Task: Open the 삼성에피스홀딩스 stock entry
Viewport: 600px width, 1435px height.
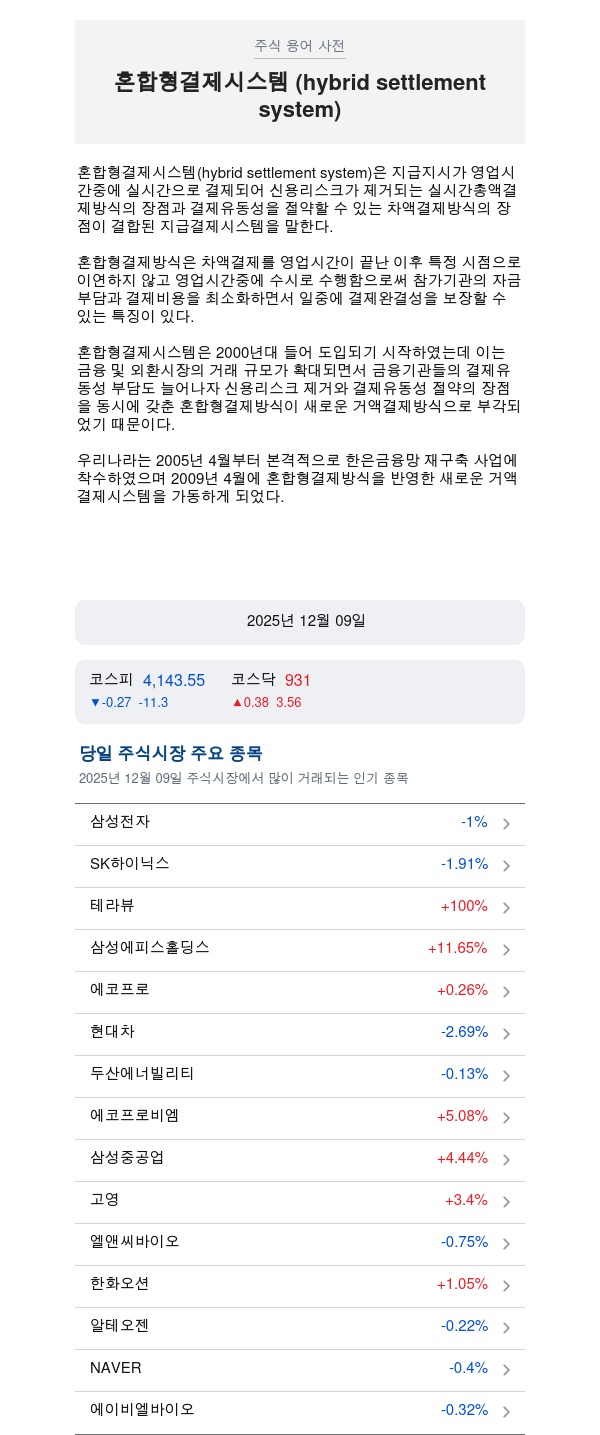Action: [150, 948]
